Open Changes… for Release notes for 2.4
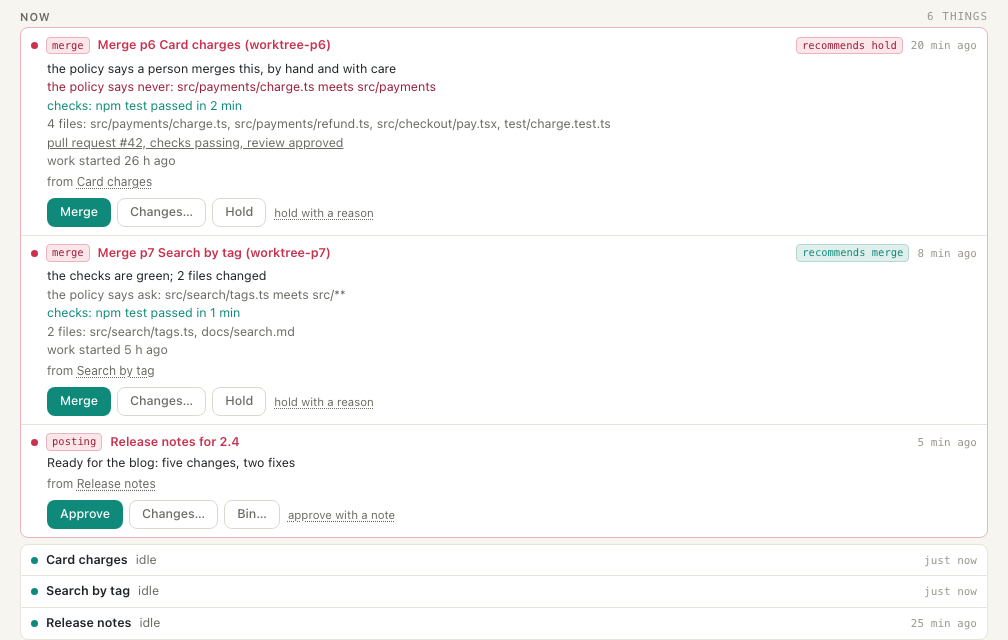The width and height of the screenshot is (1008, 640). point(174,514)
